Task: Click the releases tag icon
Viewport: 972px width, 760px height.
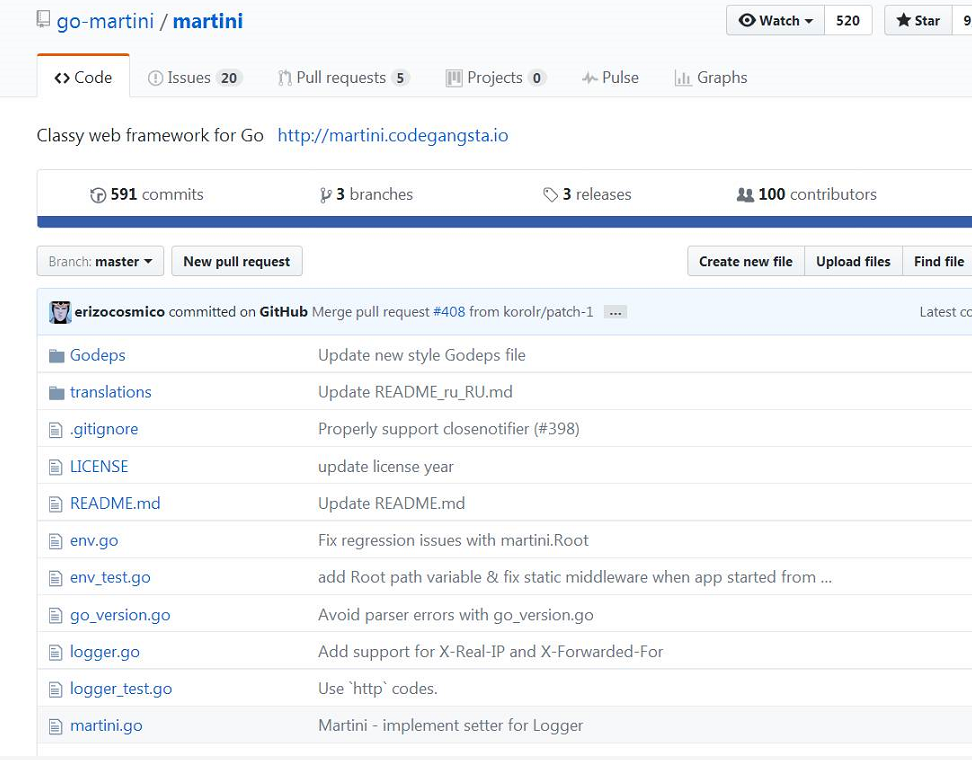Action: (550, 195)
